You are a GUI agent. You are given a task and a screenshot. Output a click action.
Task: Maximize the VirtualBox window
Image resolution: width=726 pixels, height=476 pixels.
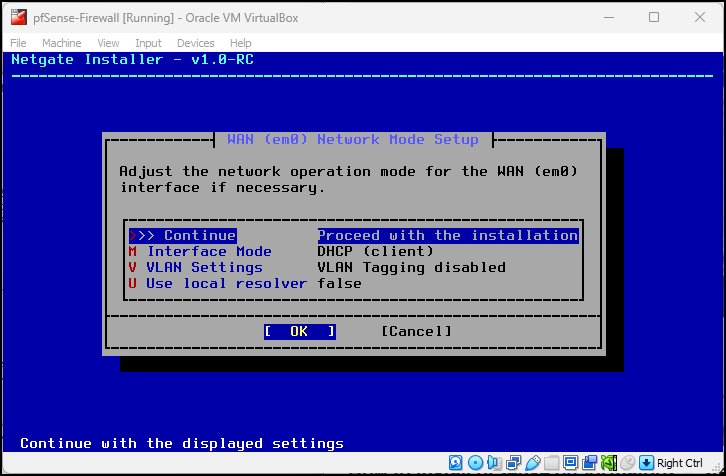tap(654, 18)
